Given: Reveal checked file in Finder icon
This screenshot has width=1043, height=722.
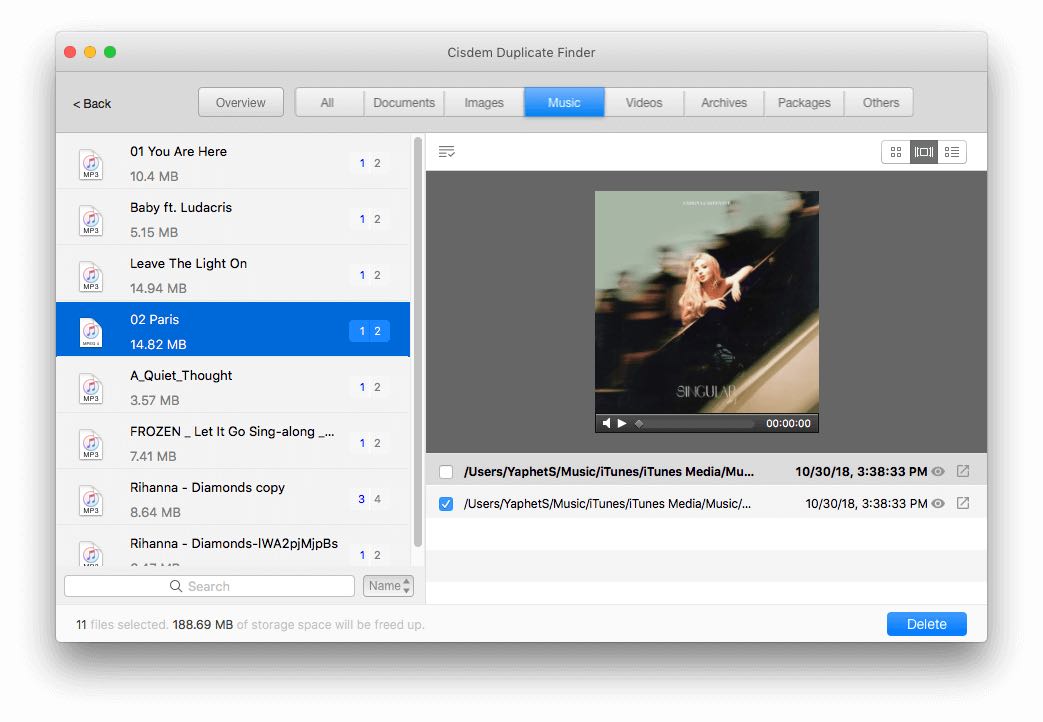Looking at the screenshot, I should click(x=963, y=503).
